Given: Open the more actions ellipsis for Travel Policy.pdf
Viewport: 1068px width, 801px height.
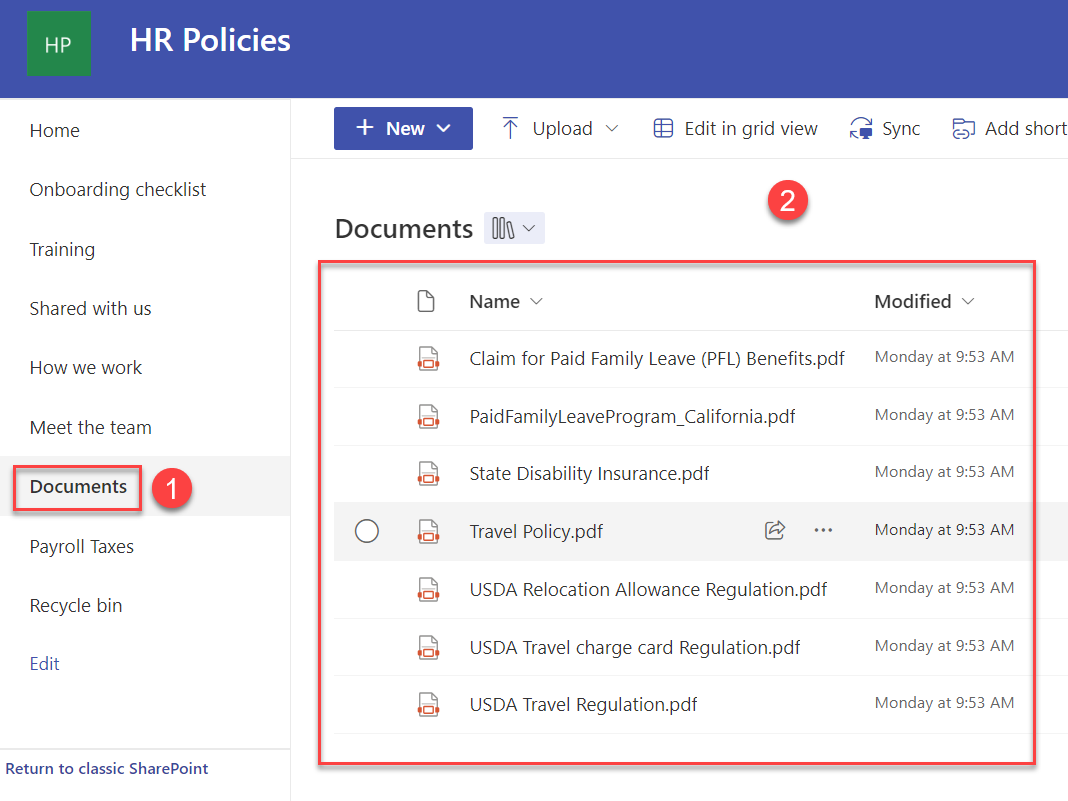Looking at the screenshot, I should [823, 531].
